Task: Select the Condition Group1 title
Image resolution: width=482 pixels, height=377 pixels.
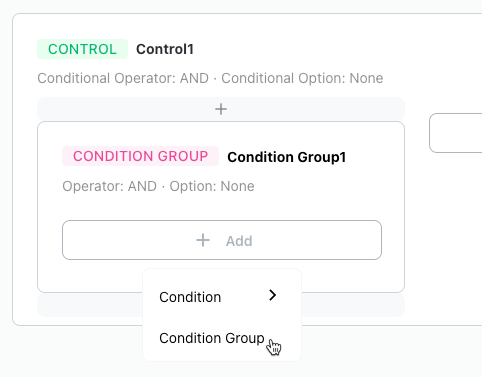Action: pyautogui.click(x=287, y=157)
